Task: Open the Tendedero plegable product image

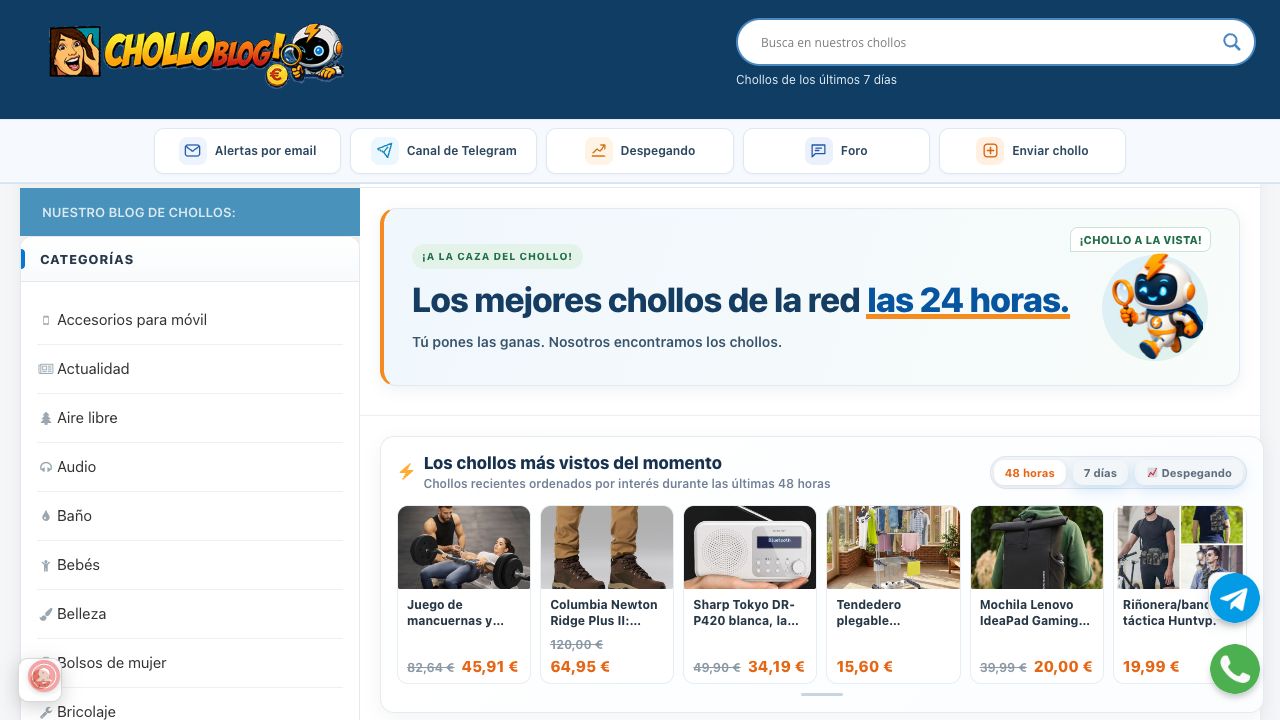Action: (x=893, y=547)
